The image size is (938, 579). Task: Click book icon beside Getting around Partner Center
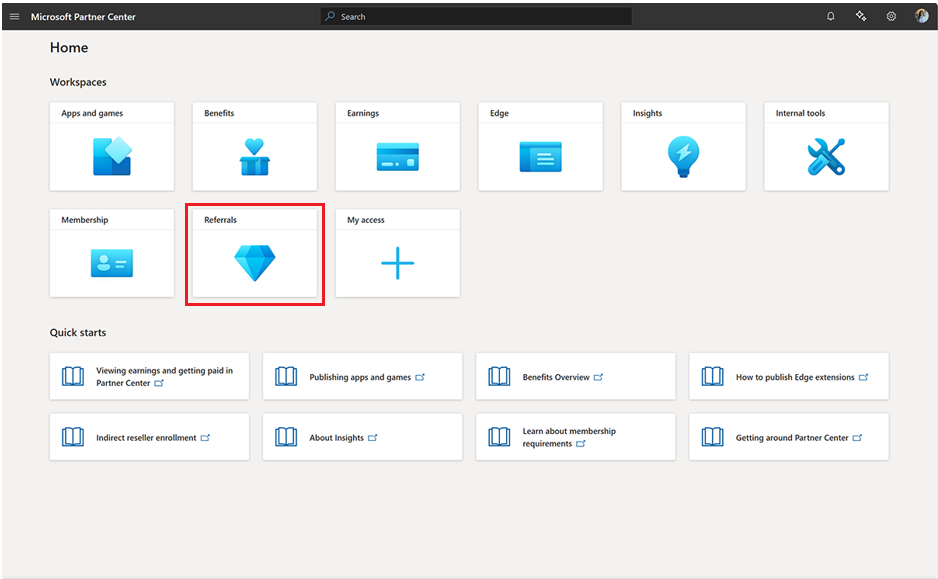(x=712, y=437)
